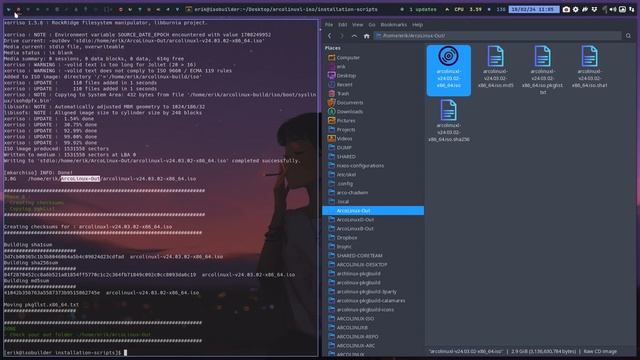Screen dimensions: 640x360
Task: Click the network connections tray icon
Action: point(632,9)
